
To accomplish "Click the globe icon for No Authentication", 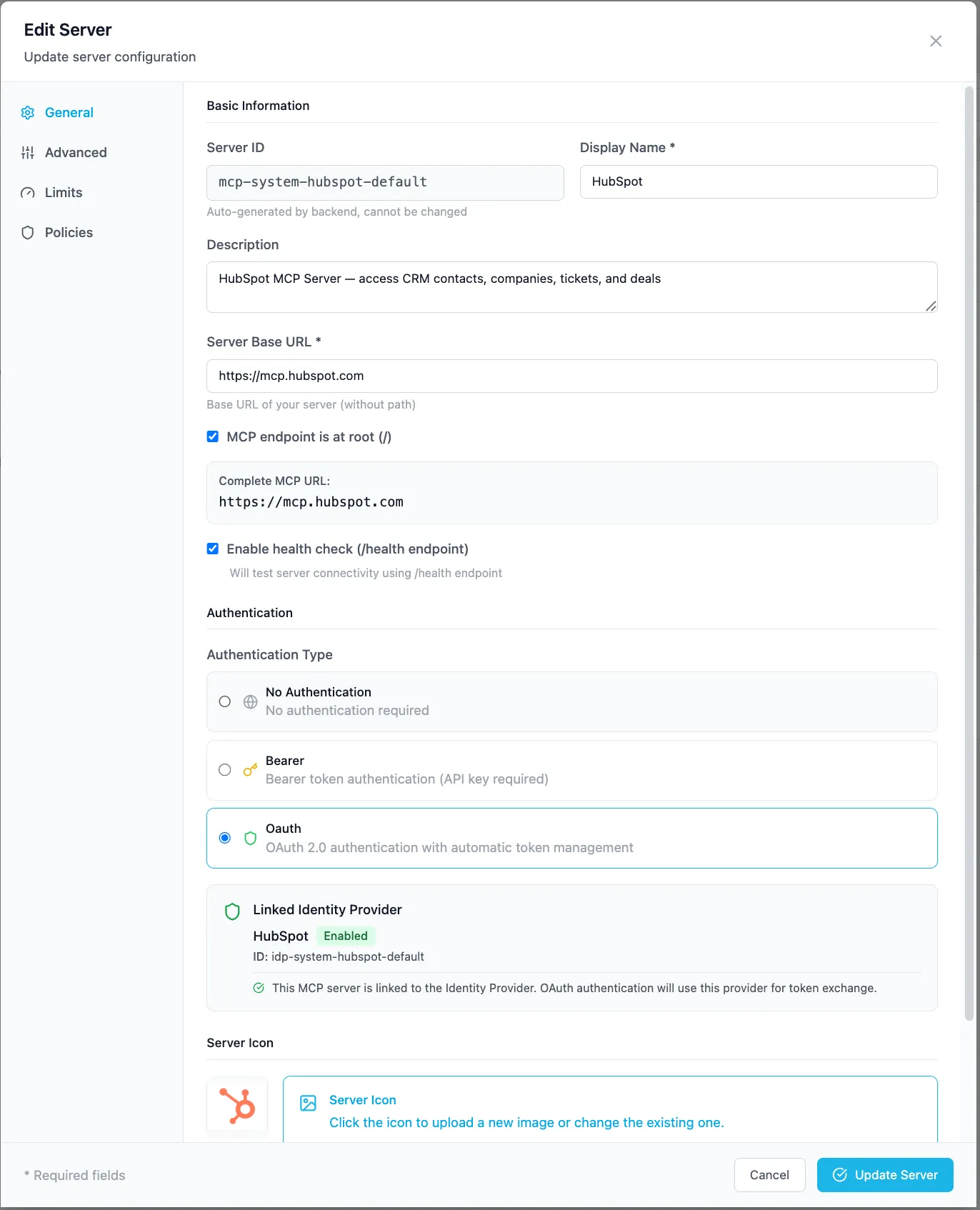I will (x=251, y=701).
